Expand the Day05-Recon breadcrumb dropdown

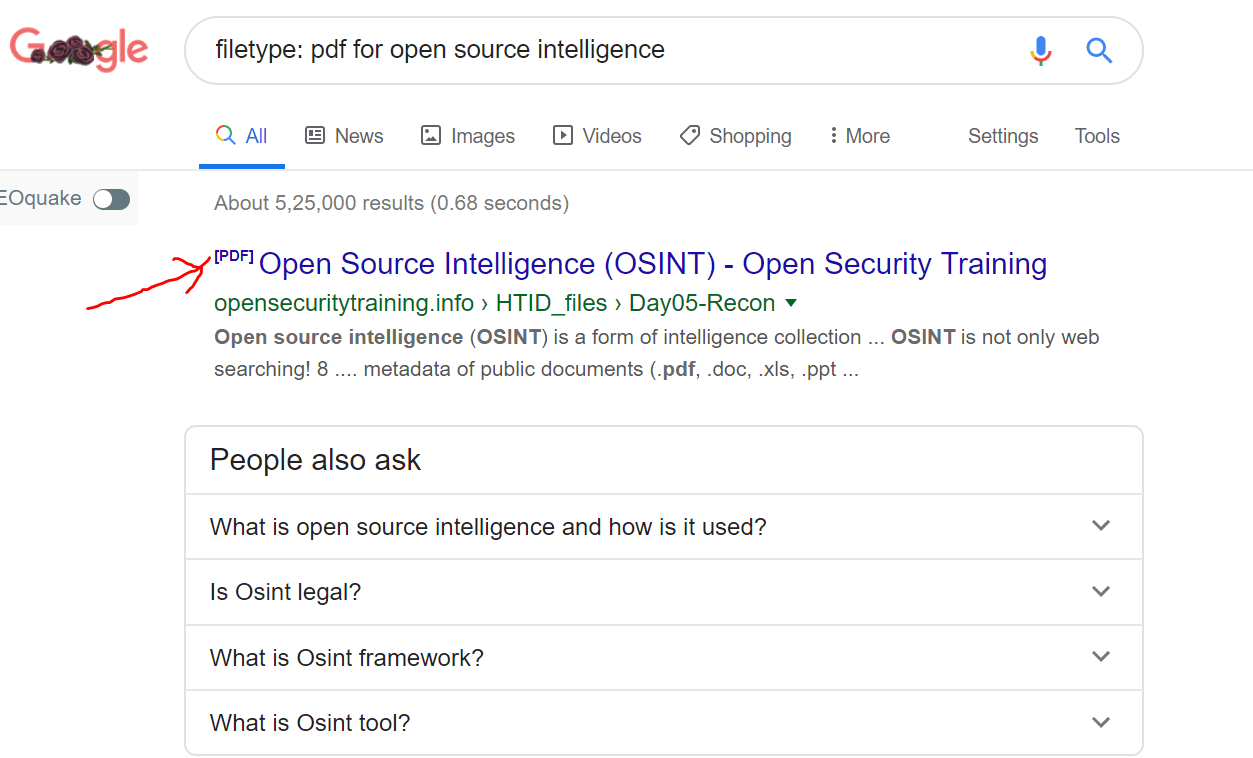(790, 302)
